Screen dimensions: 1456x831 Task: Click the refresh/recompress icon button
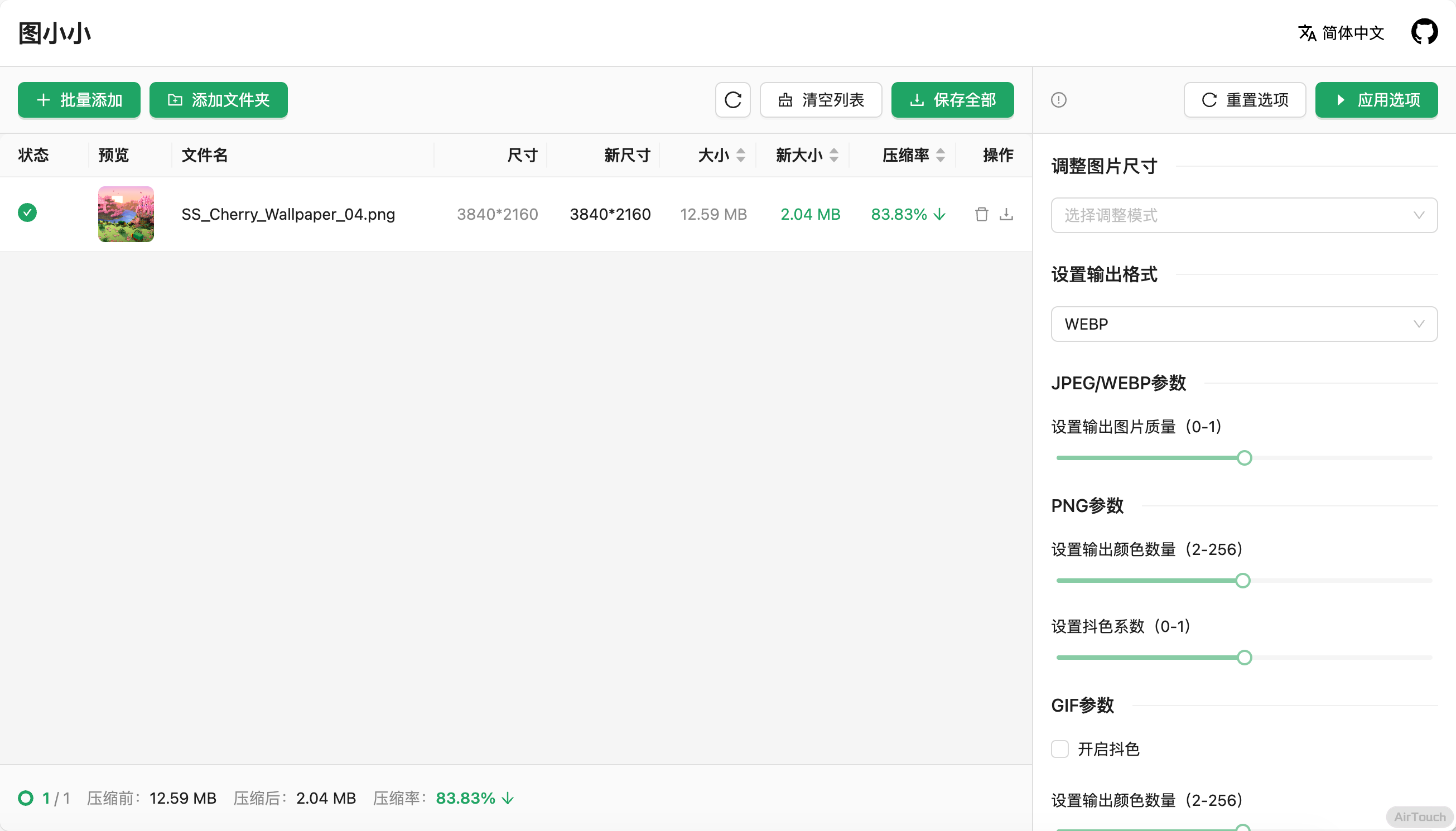732,100
